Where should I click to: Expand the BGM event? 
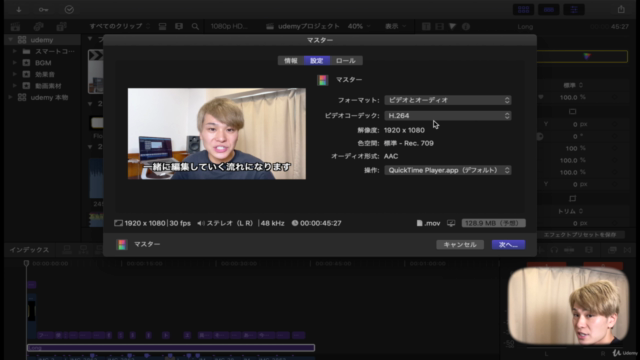click(14, 63)
